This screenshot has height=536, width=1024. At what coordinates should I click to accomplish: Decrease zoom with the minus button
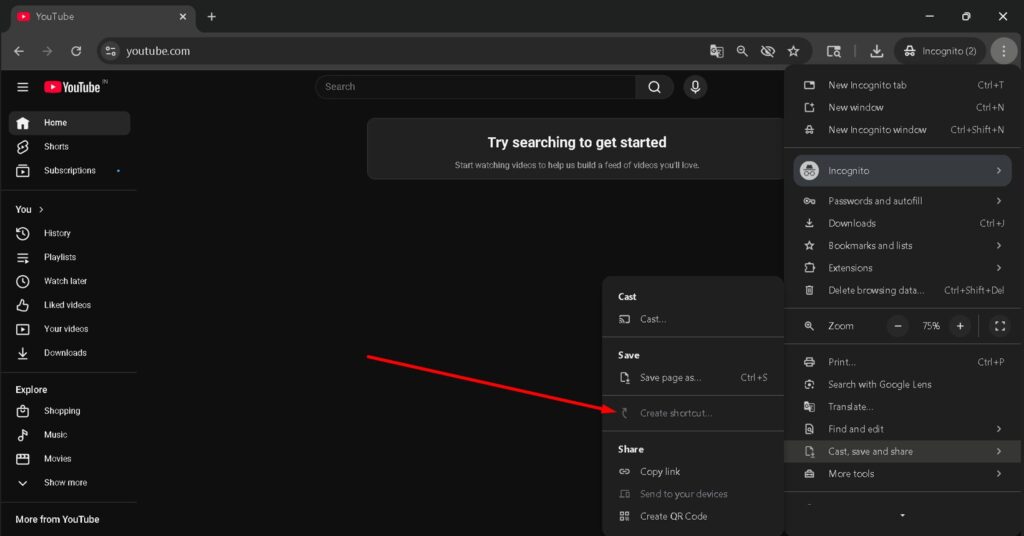point(898,326)
